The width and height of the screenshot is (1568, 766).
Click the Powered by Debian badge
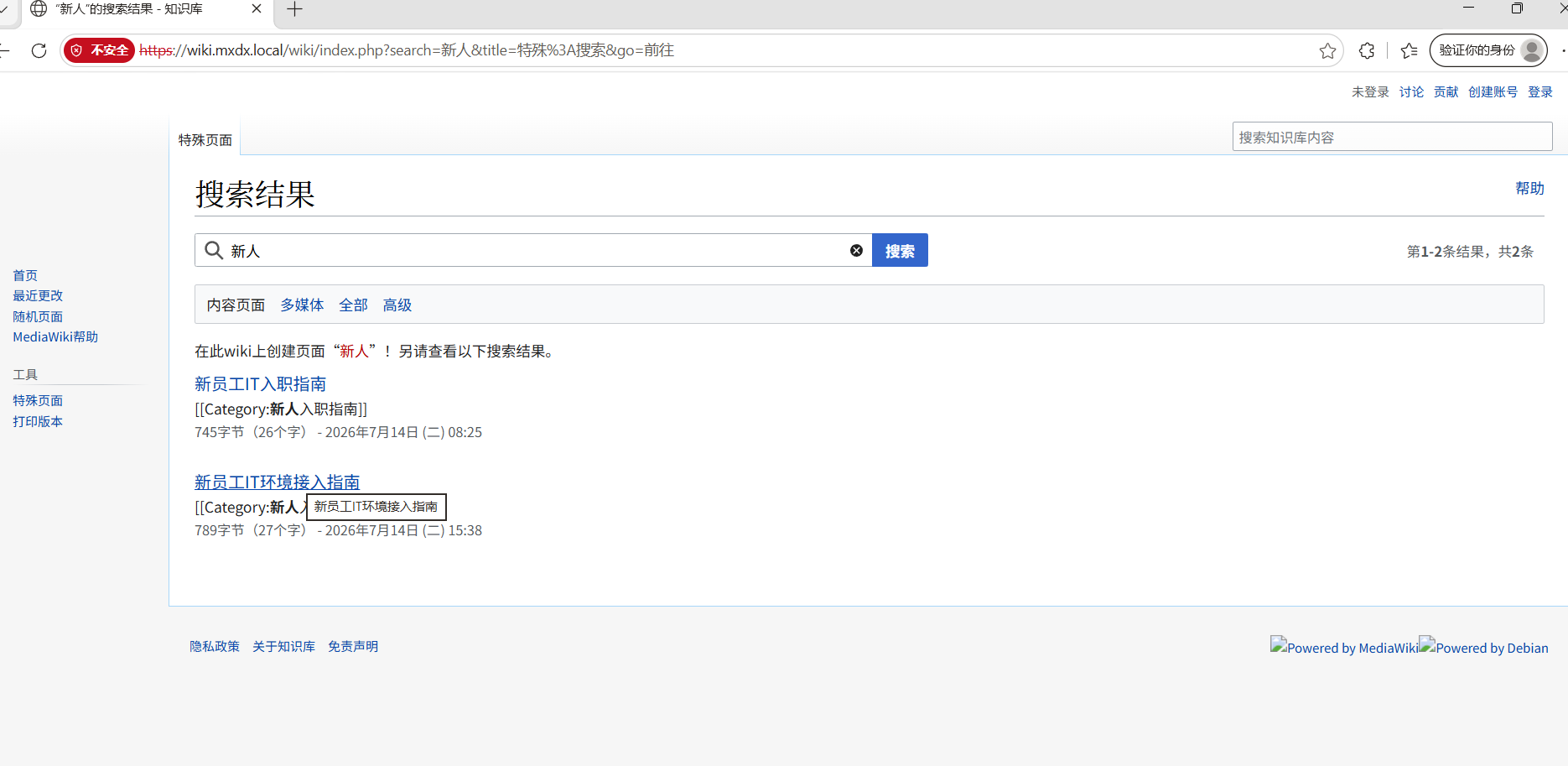click(x=1483, y=647)
